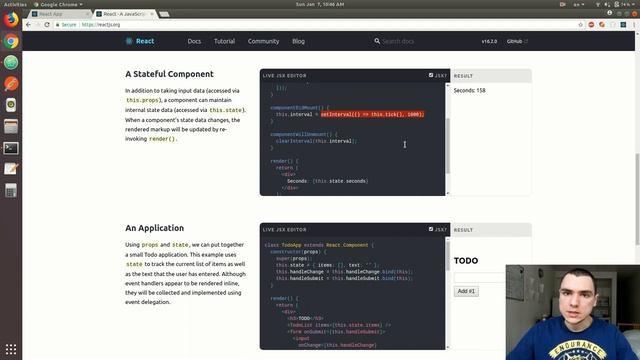The width and height of the screenshot is (640, 360).
Task: Click the 'A Stateful Component' heading
Action: tap(169, 74)
